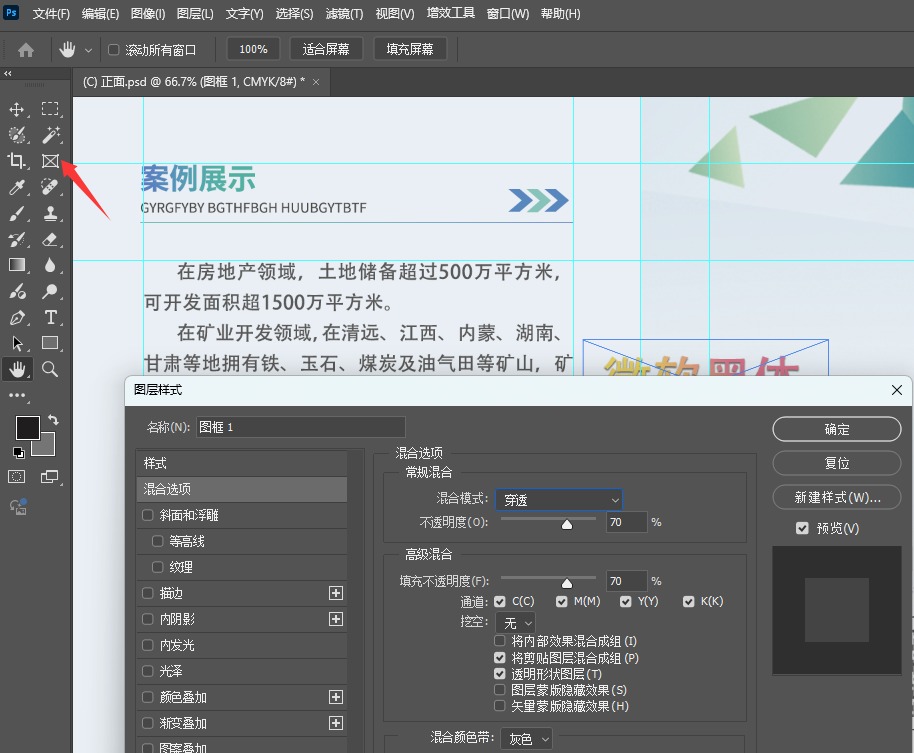
Task: Enable 纹理 checkbox
Action: pos(157,567)
